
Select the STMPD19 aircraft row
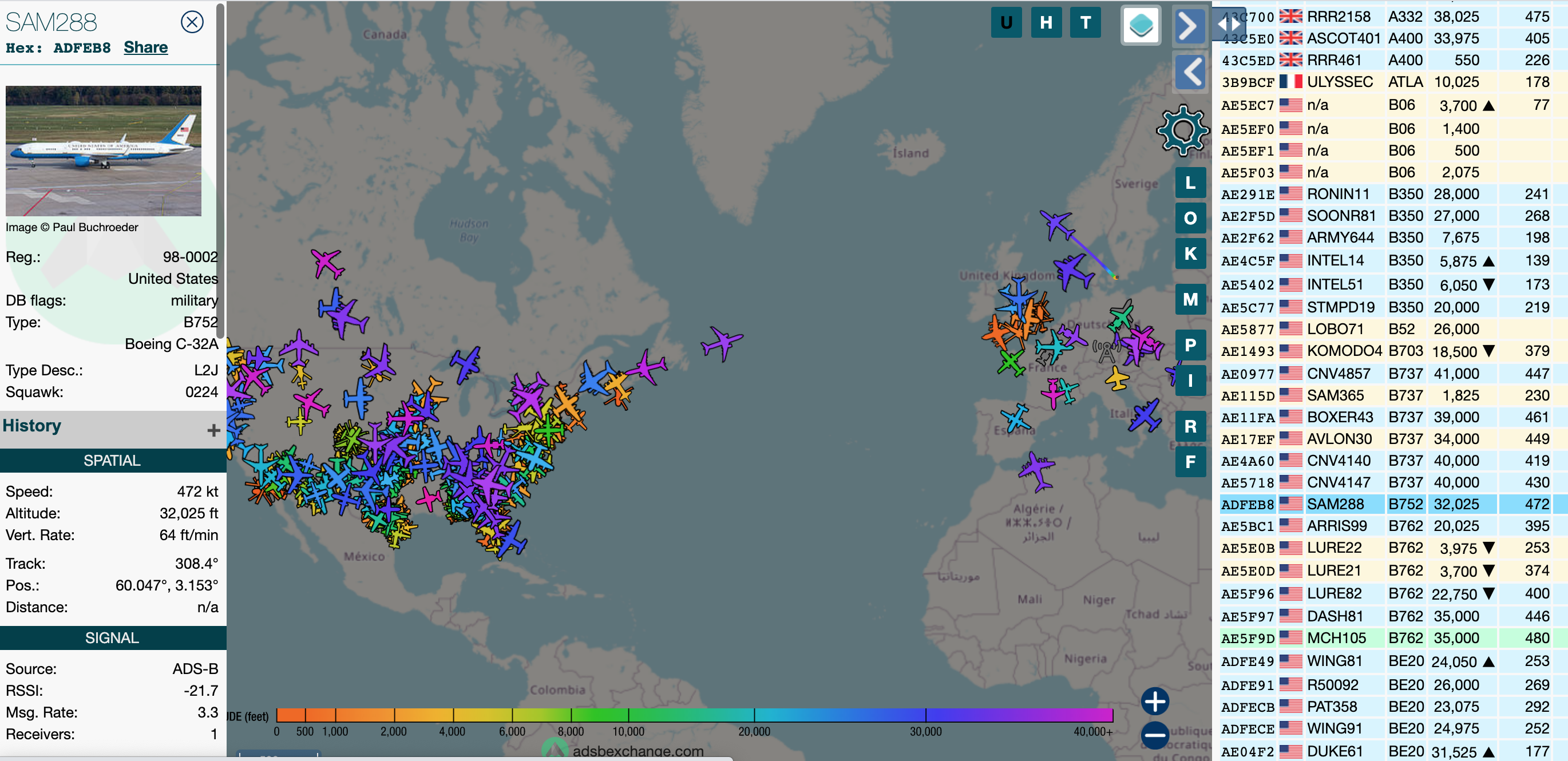point(1393,307)
